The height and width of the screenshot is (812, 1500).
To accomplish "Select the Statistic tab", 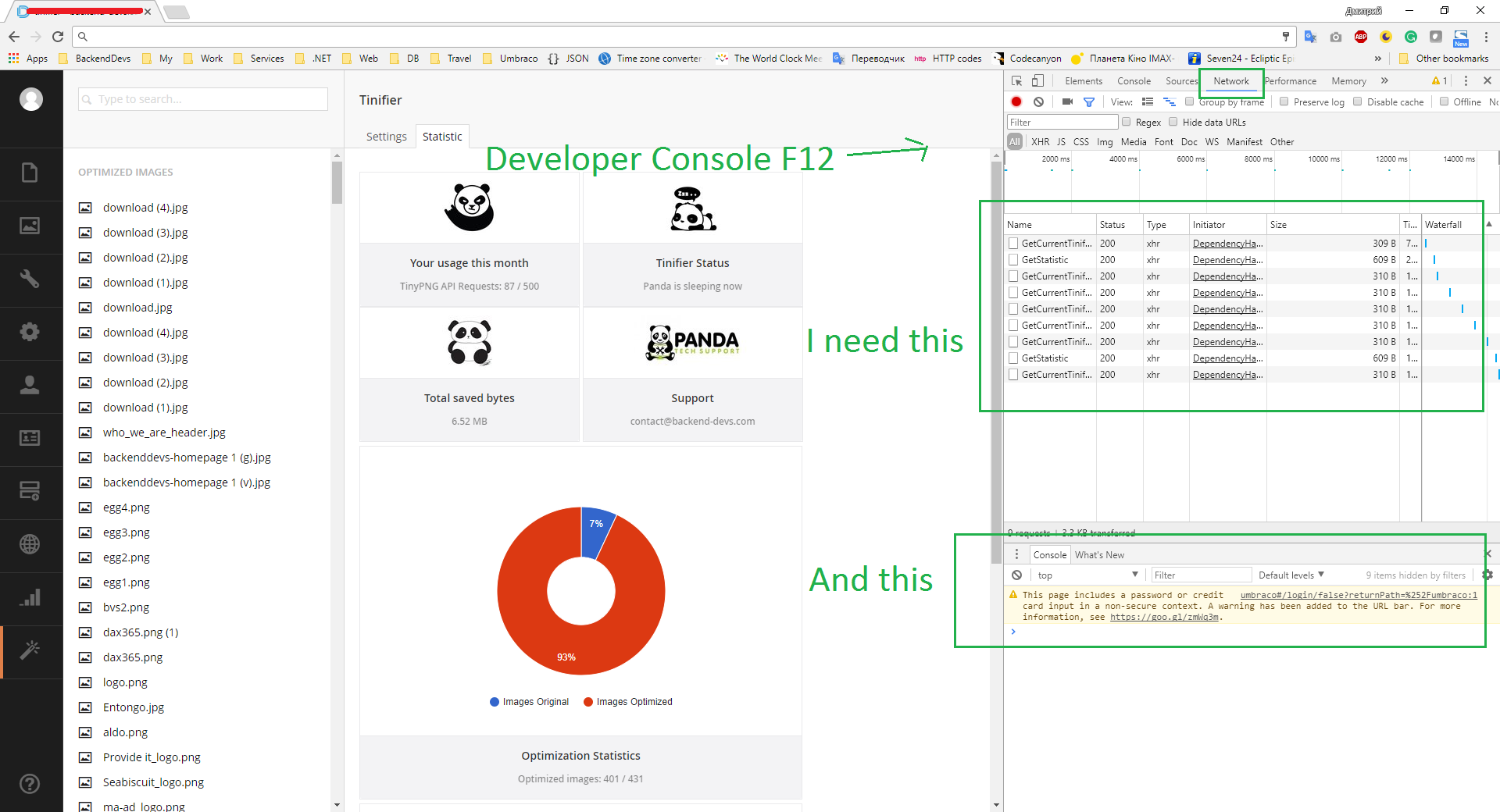I will (442, 137).
